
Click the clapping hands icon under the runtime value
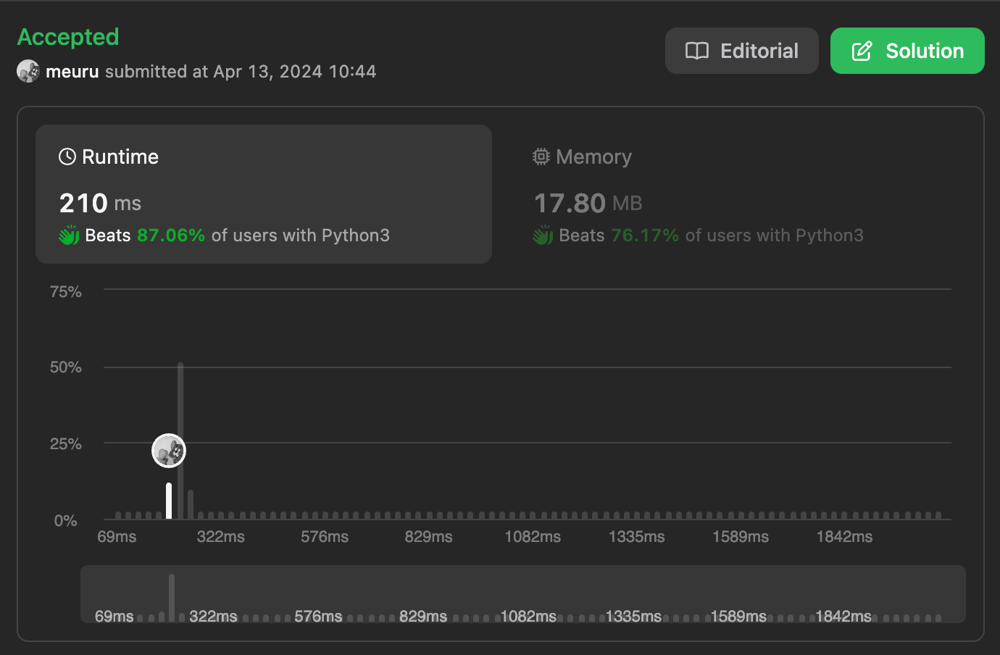coord(69,236)
